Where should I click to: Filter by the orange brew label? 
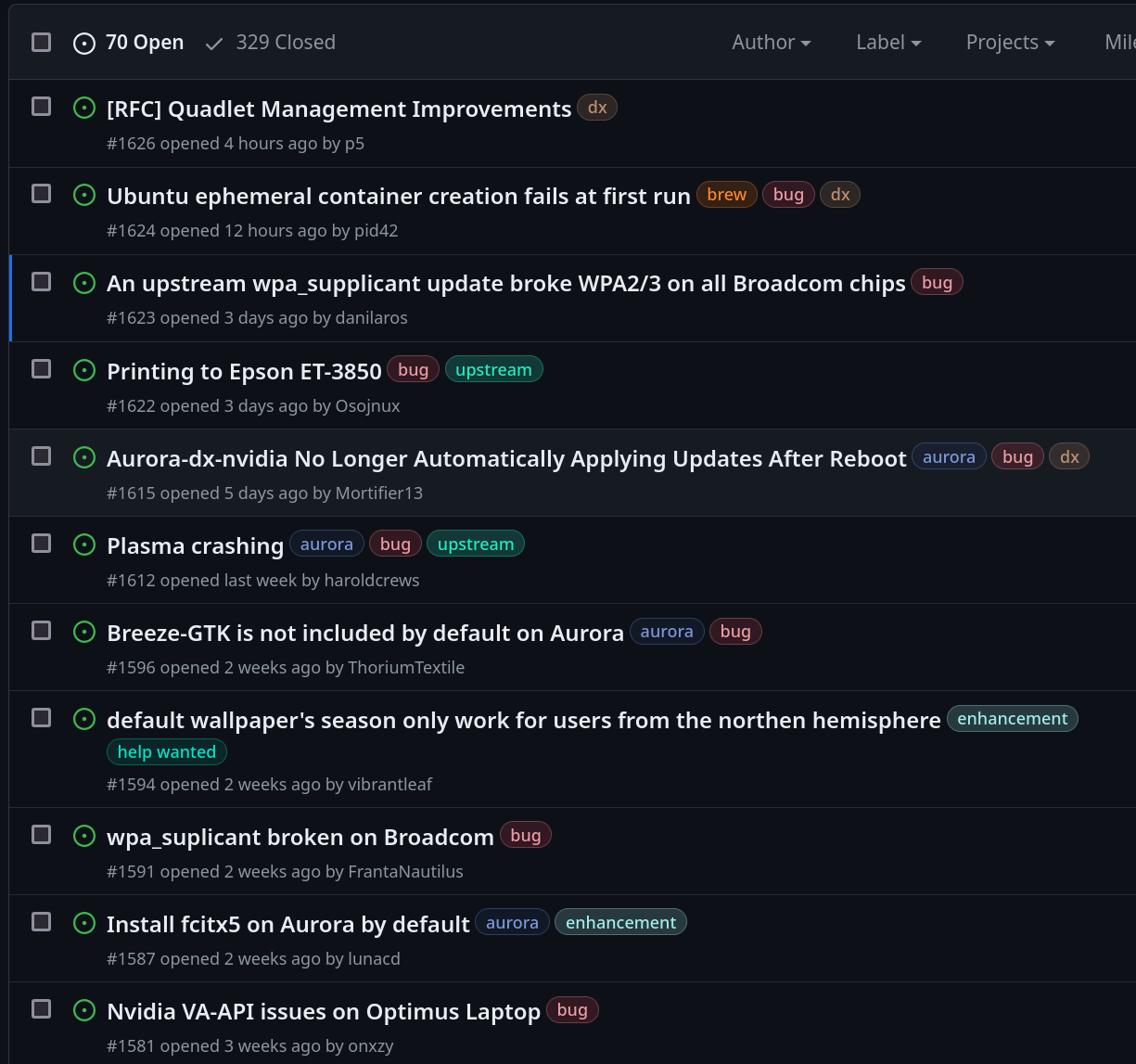coord(726,195)
